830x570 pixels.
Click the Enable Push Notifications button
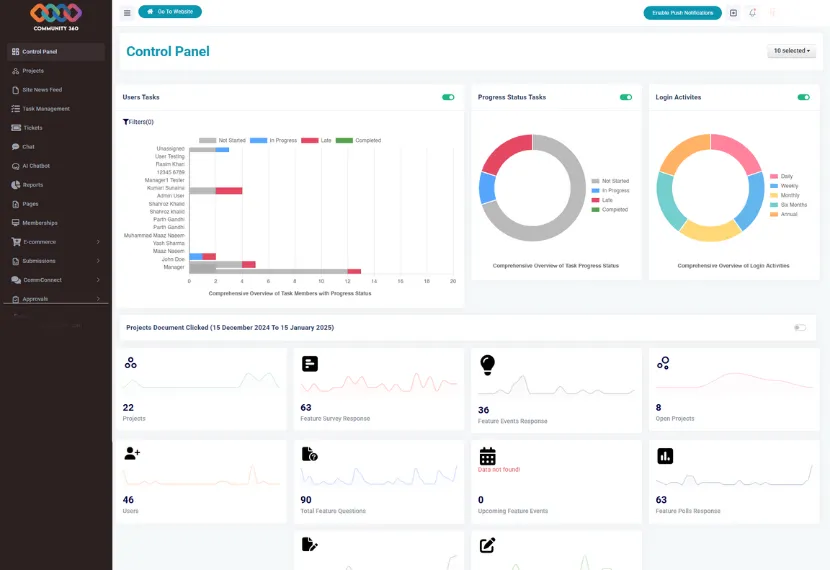[682, 13]
